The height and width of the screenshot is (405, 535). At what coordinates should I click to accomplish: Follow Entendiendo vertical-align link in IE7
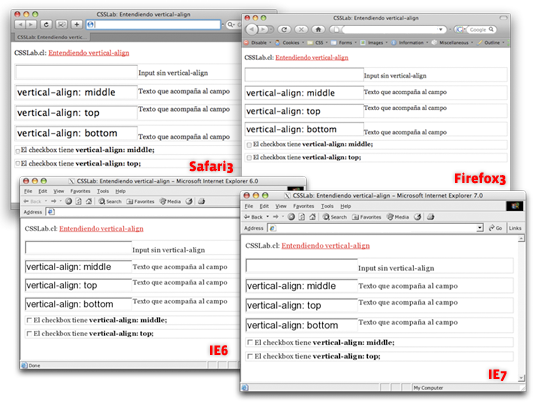pyautogui.click(x=326, y=245)
